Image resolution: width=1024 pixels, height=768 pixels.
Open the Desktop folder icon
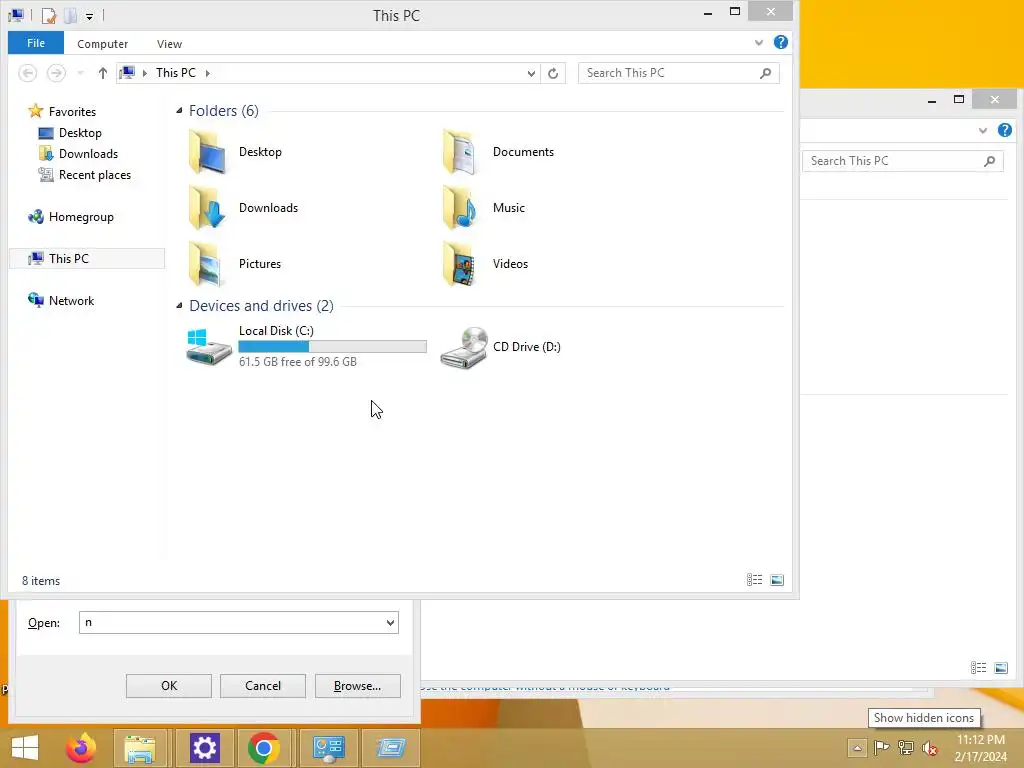pyautogui.click(x=208, y=152)
